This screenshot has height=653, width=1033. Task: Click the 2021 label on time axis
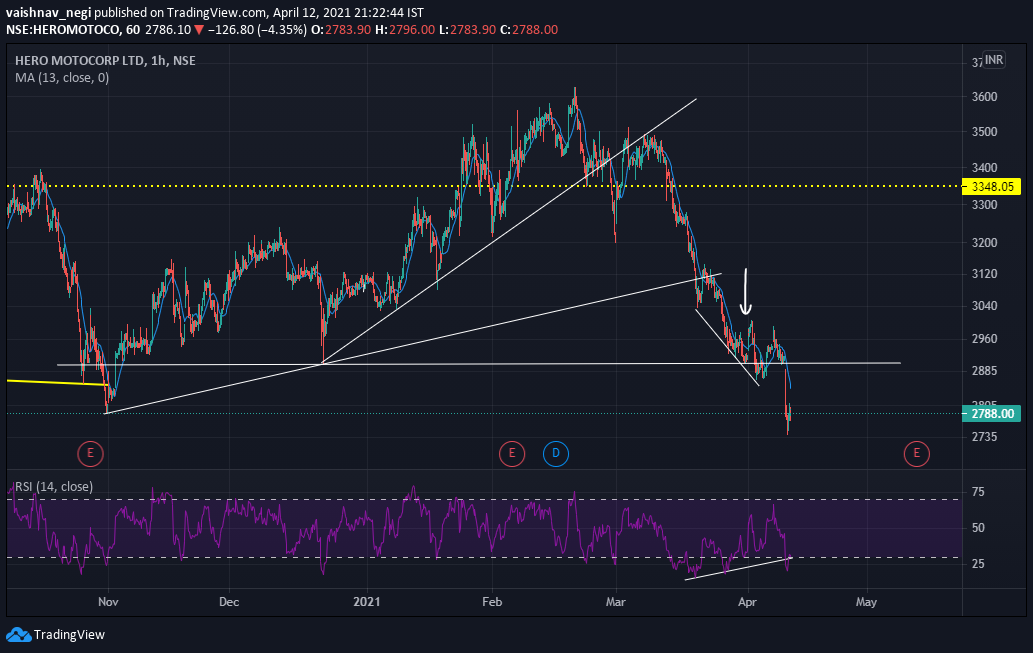pyautogui.click(x=367, y=602)
